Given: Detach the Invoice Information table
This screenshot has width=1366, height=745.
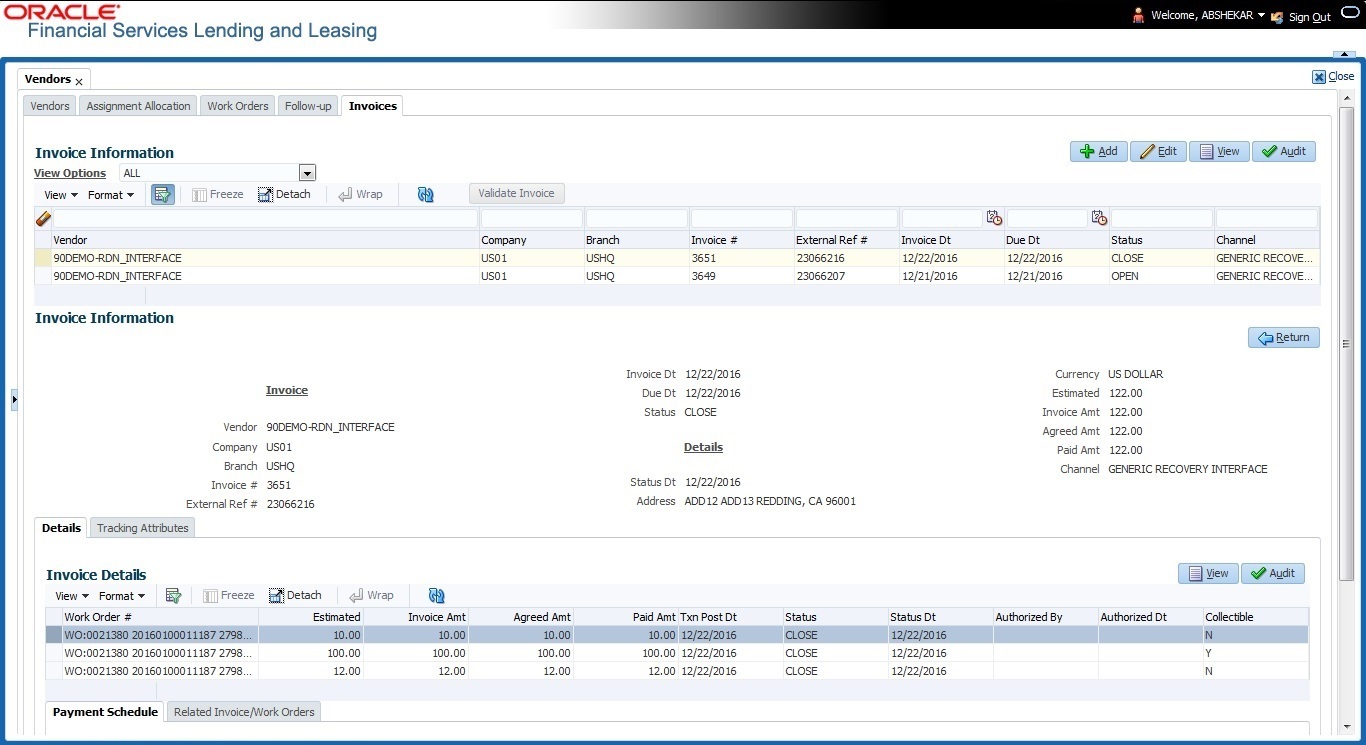Looking at the screenshot, I should (x=284, y=195).
